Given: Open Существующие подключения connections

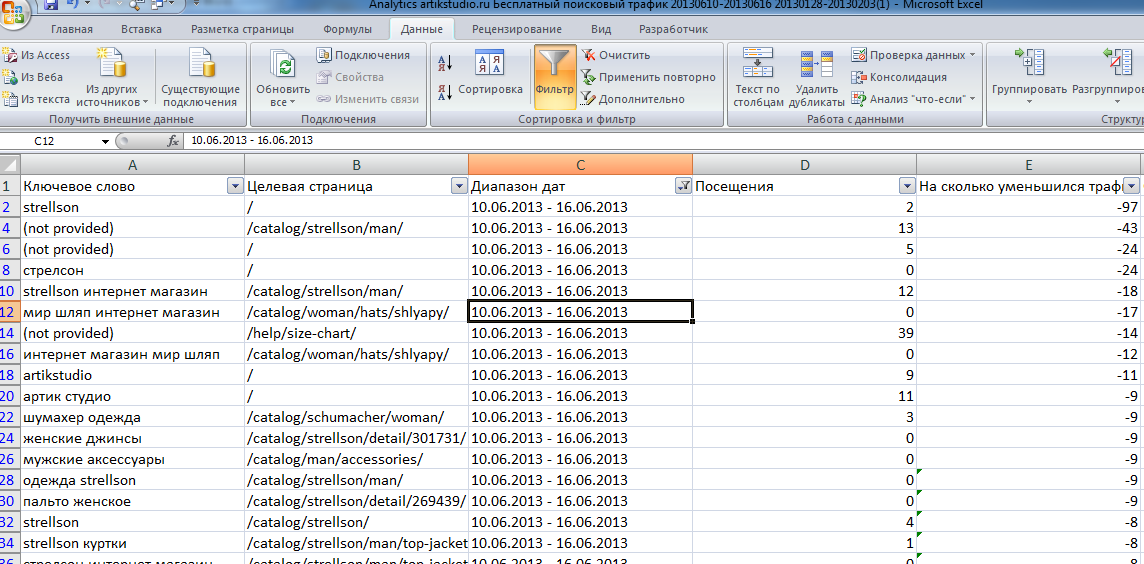Looking at the screenshot, I should 201,77.
